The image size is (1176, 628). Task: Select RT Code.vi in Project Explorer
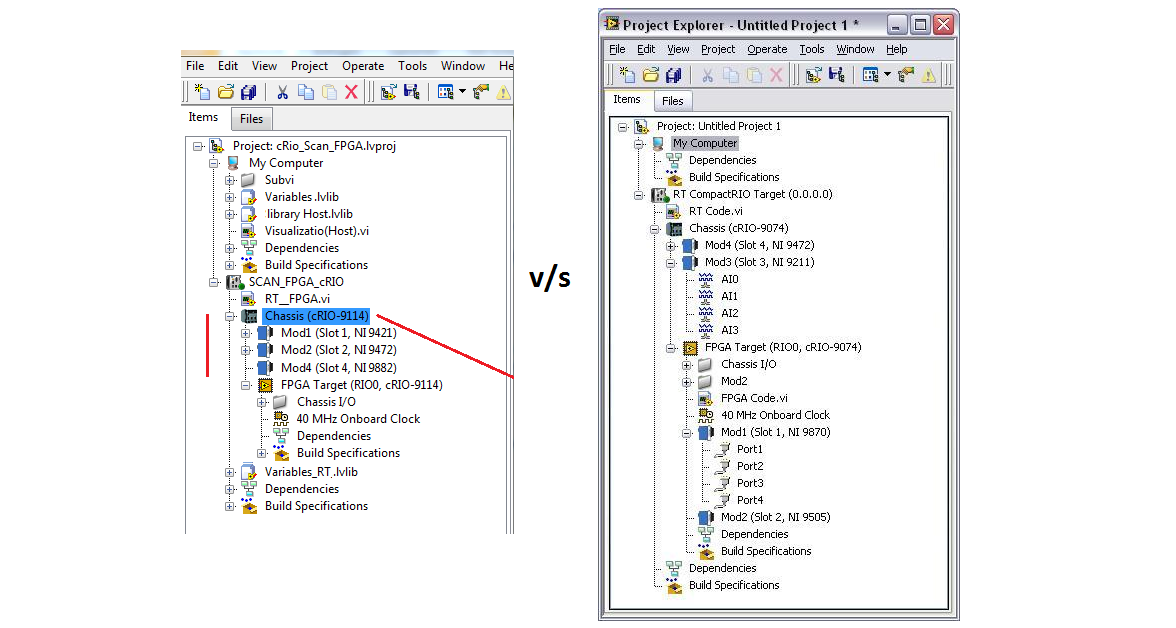716,212
